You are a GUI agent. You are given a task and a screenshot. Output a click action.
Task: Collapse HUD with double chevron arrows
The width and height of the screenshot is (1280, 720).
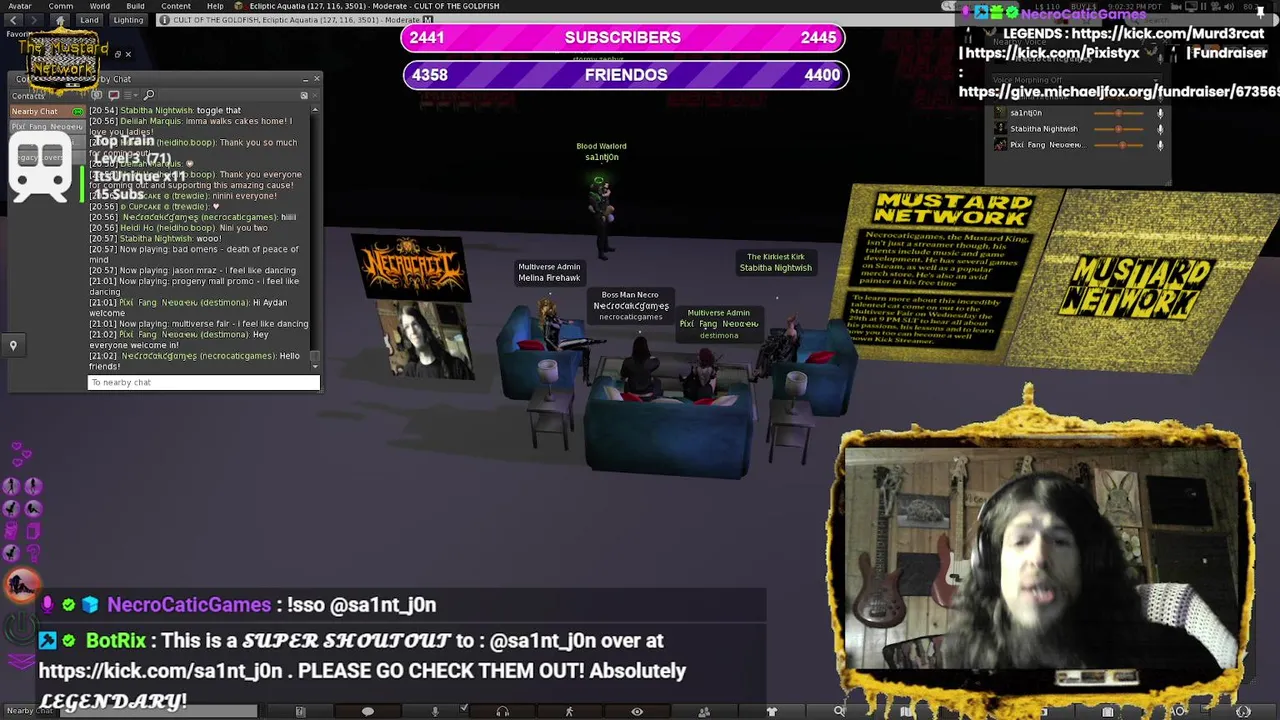(x=21, y=660)
